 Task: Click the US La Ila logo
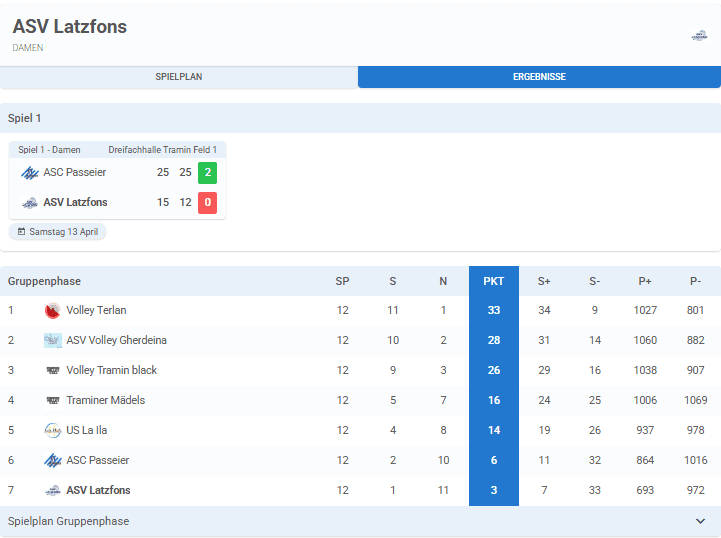tap(53, 431)
